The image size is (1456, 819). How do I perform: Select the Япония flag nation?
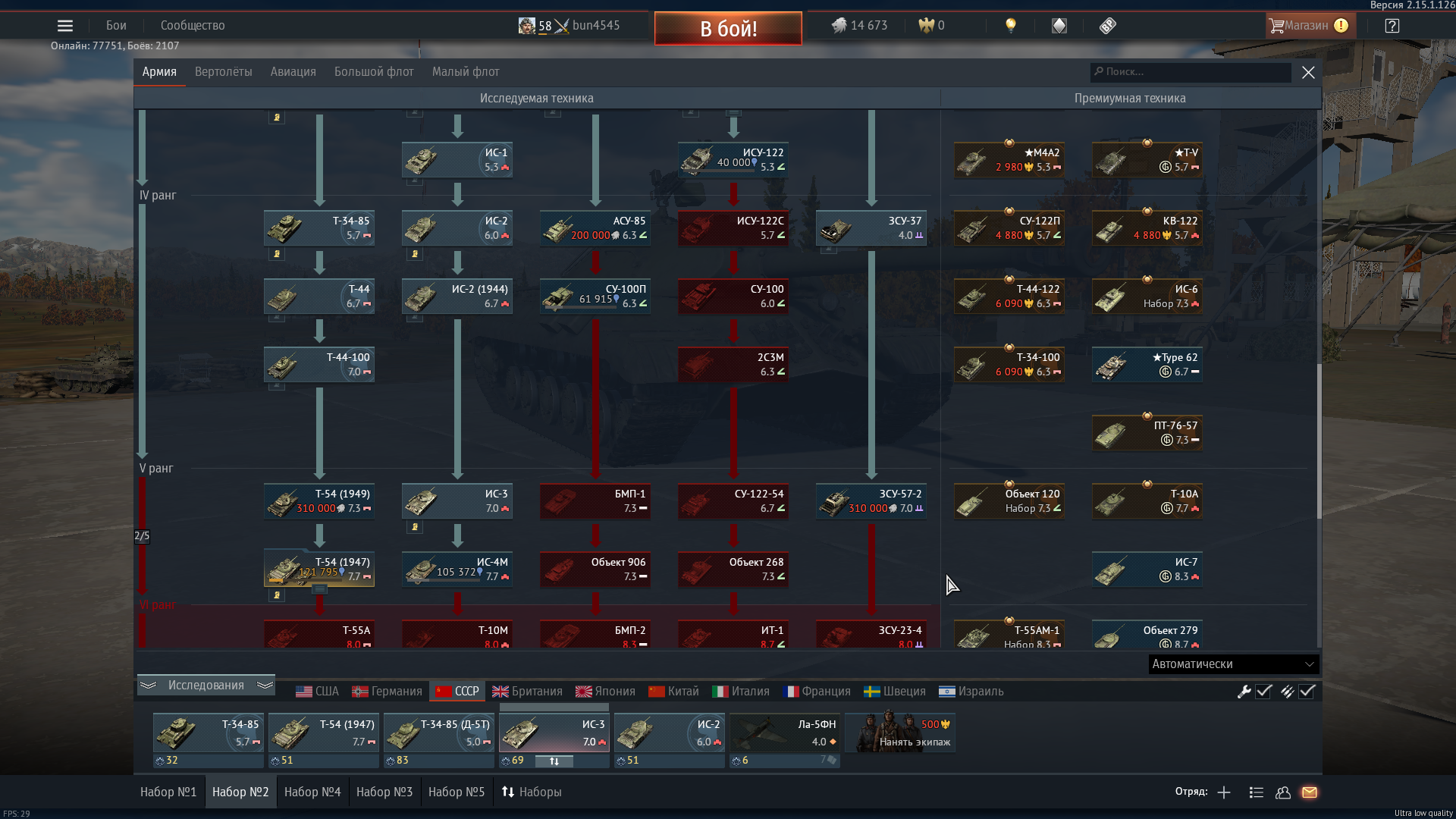(x=605, y=692)
